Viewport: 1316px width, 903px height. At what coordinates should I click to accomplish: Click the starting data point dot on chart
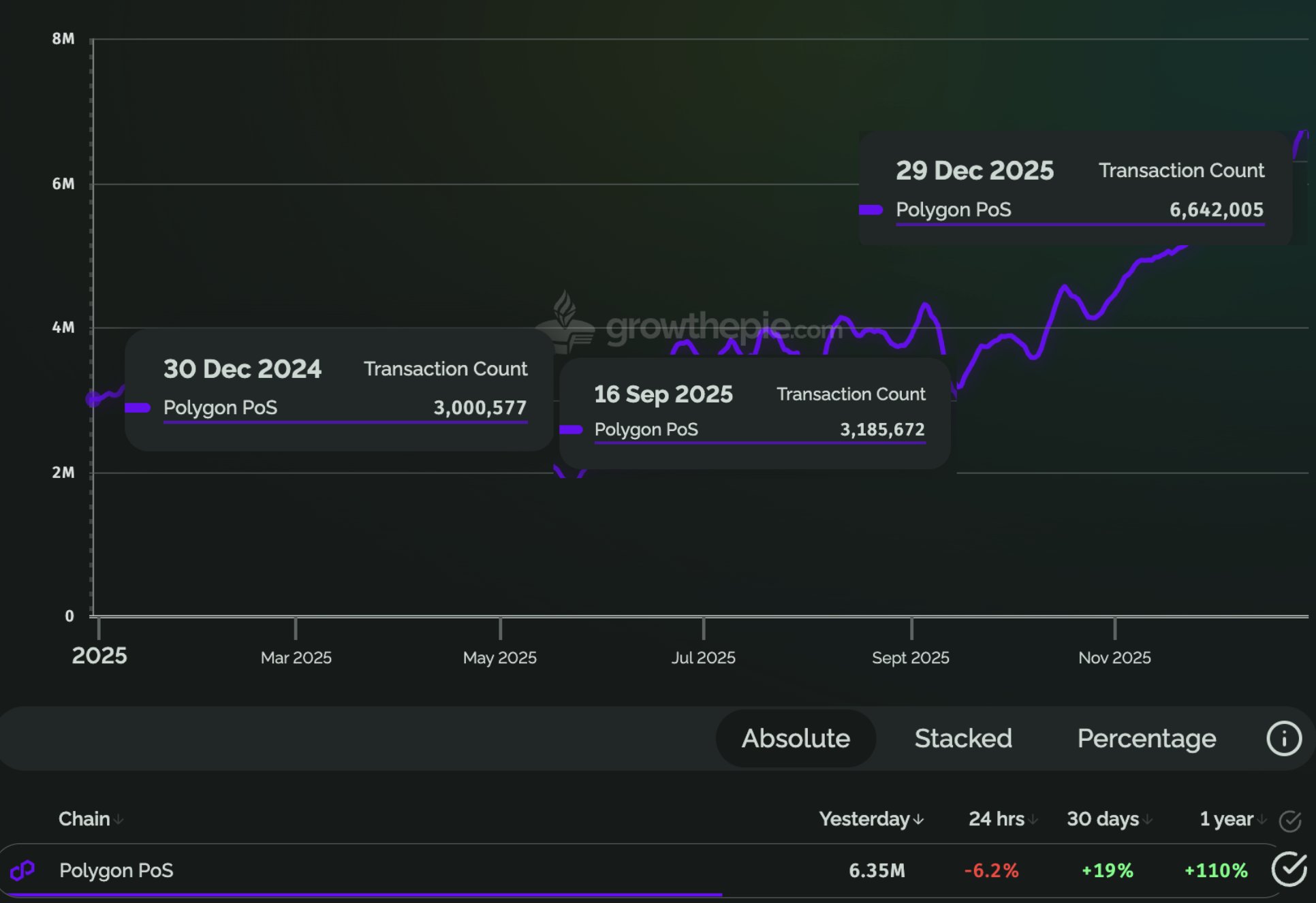click(x=93, y=399)
